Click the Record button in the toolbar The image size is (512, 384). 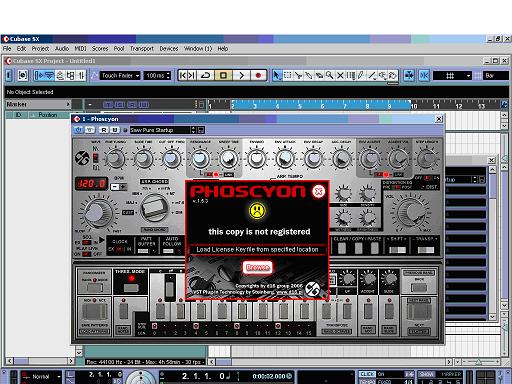coord(258,76)
